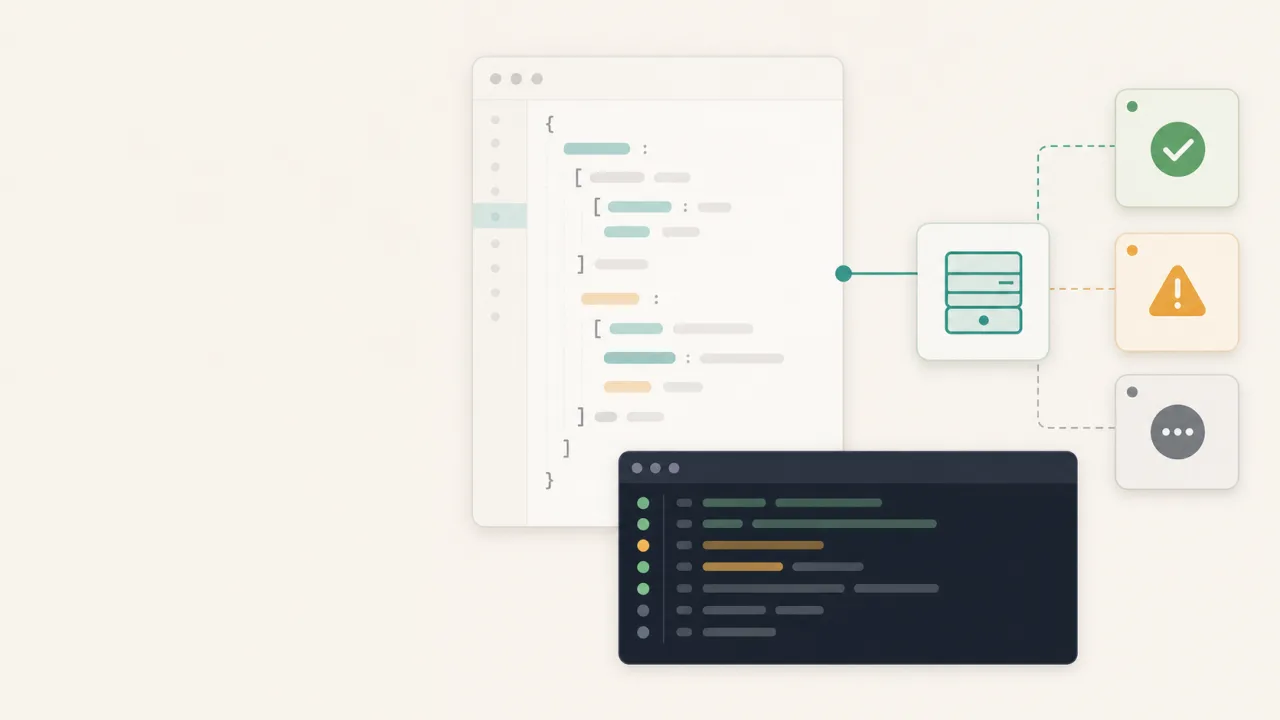Click the small green dot on the success card
This screenshot has height=720, width=1280.
(x=1132, y=106)
